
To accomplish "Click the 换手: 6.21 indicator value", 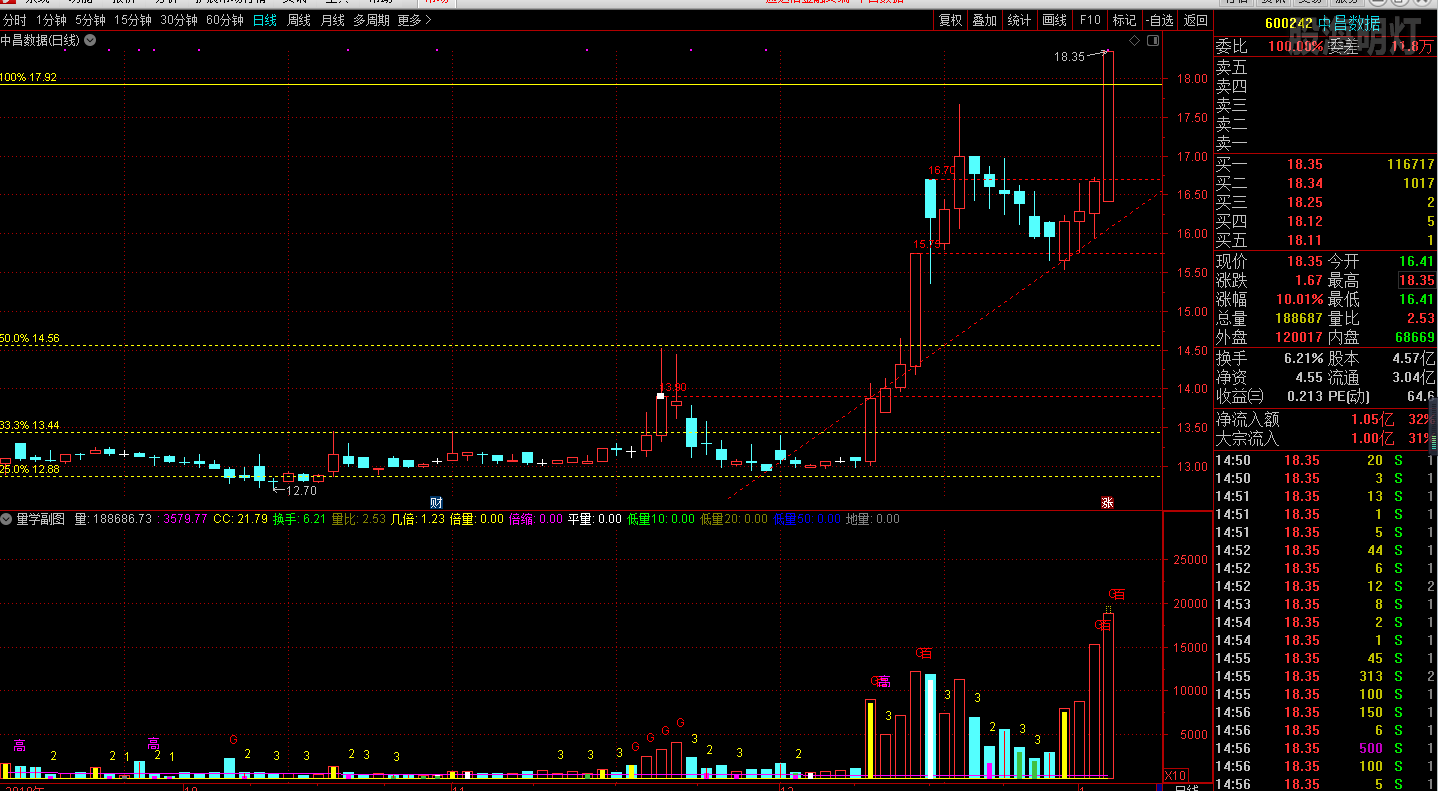I will click(299, 519).
